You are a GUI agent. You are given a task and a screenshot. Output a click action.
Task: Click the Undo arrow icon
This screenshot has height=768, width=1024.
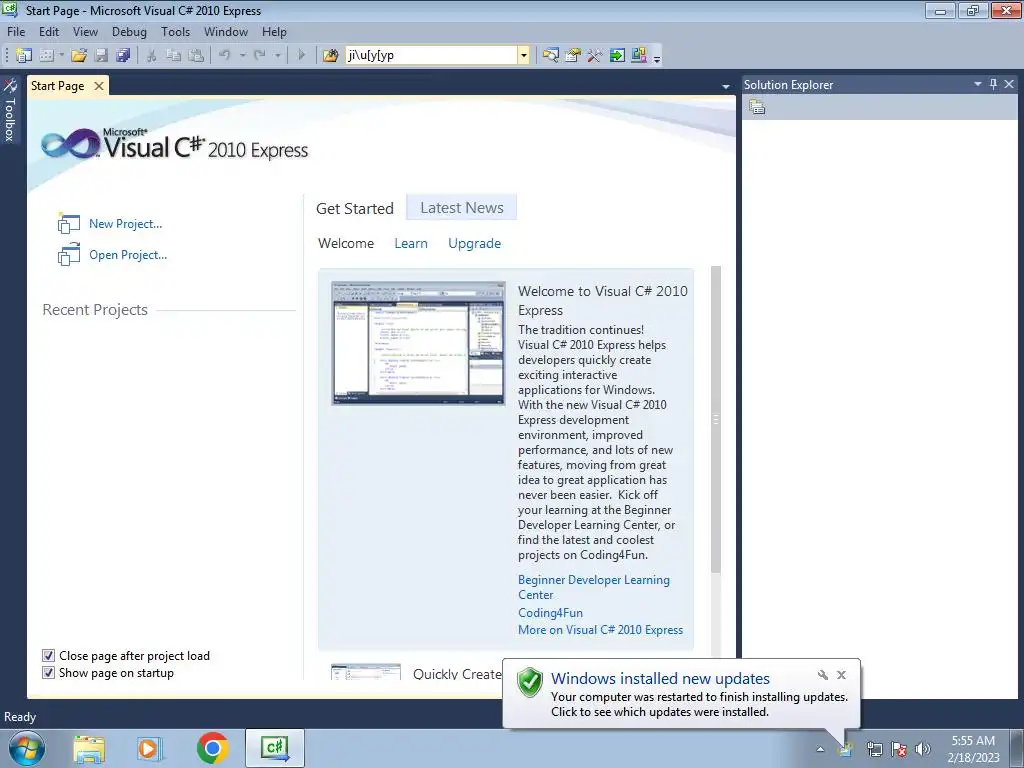225,56
